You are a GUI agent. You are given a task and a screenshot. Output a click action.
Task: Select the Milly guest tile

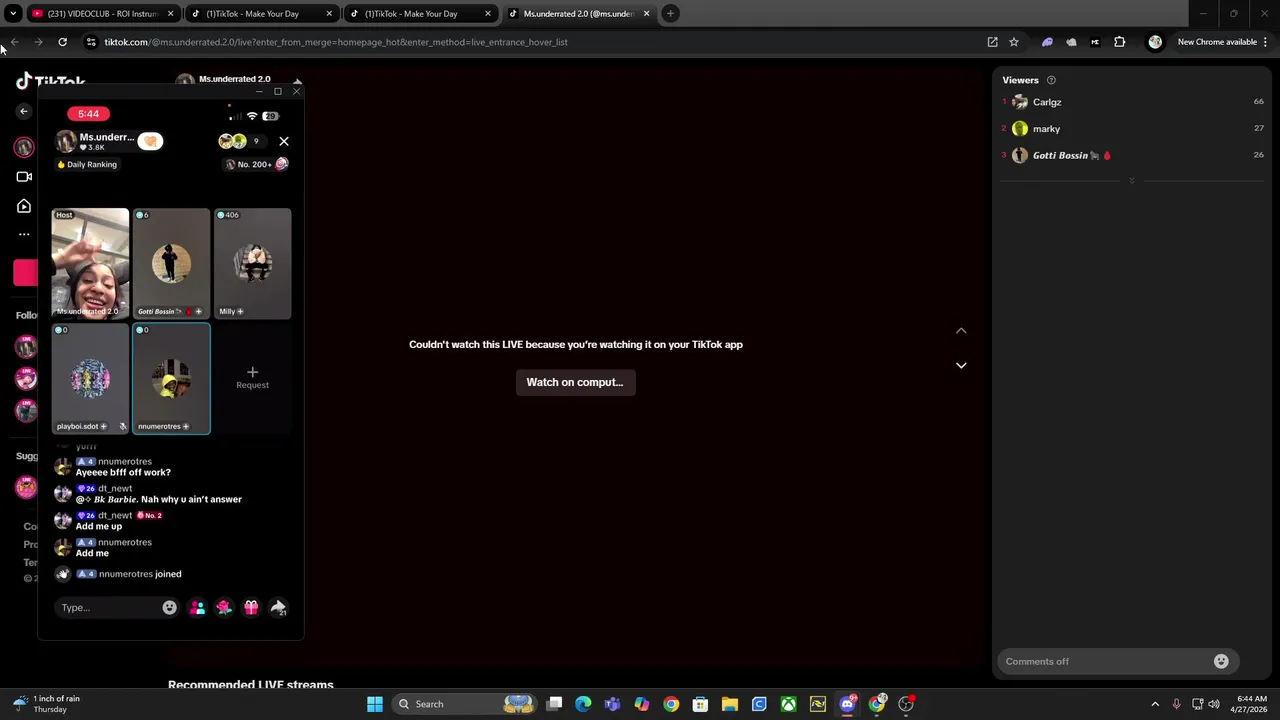pos(252,264)
